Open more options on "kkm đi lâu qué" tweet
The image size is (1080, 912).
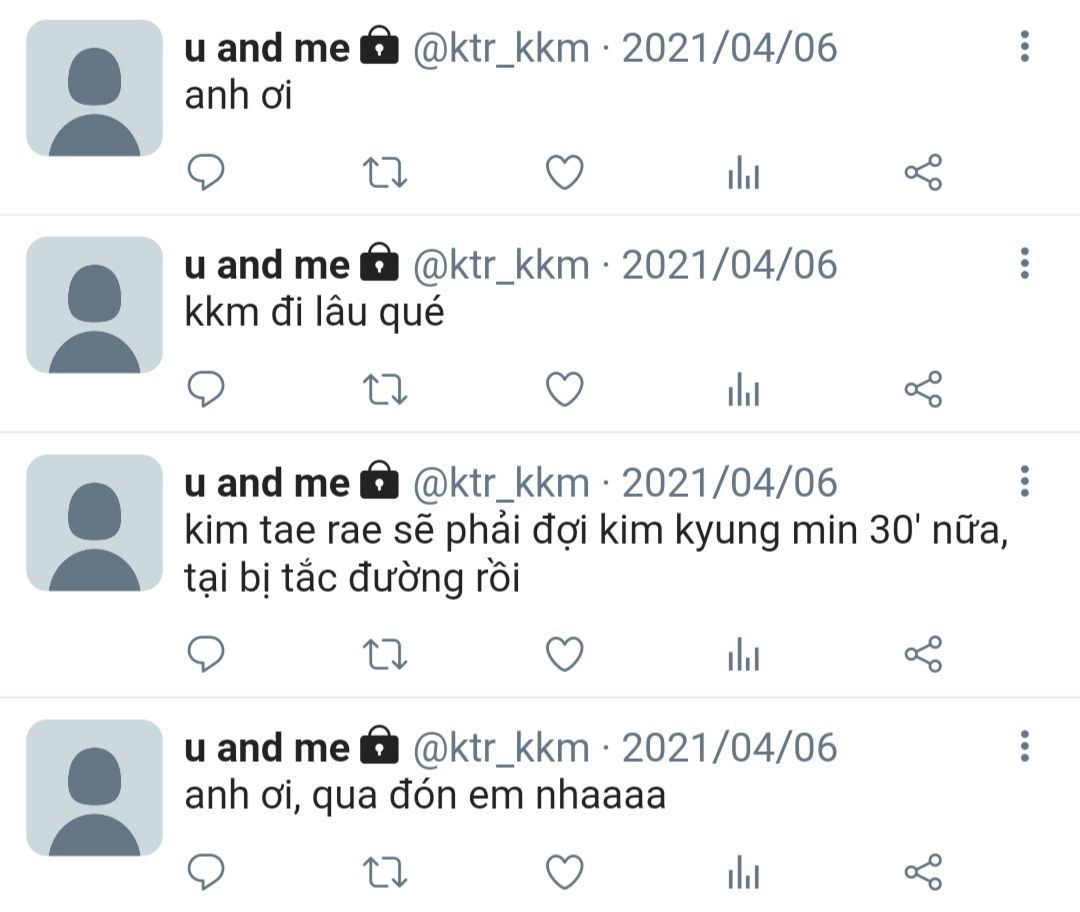point(1025,264)
